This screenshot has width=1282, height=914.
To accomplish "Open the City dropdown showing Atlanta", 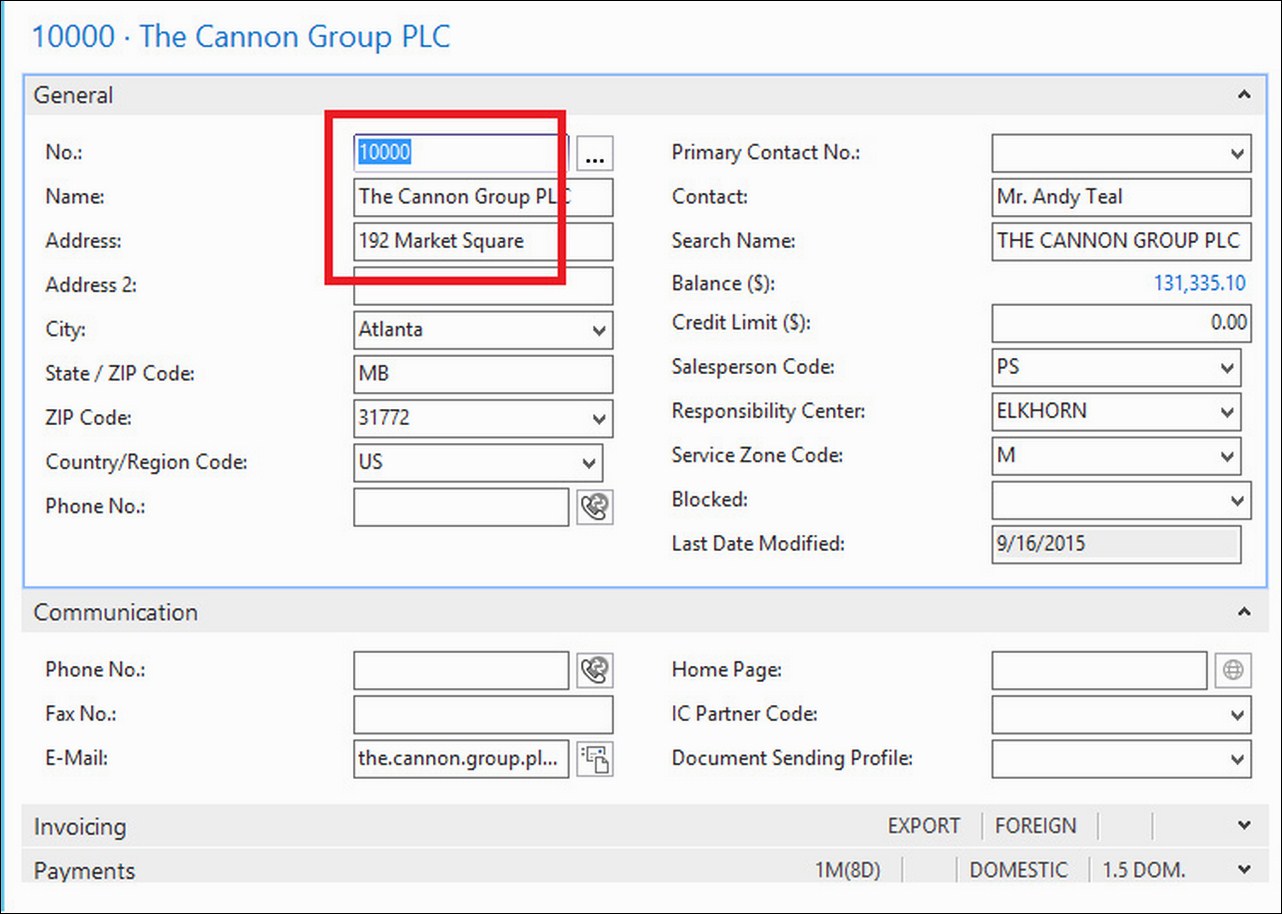I will [599, 330].
